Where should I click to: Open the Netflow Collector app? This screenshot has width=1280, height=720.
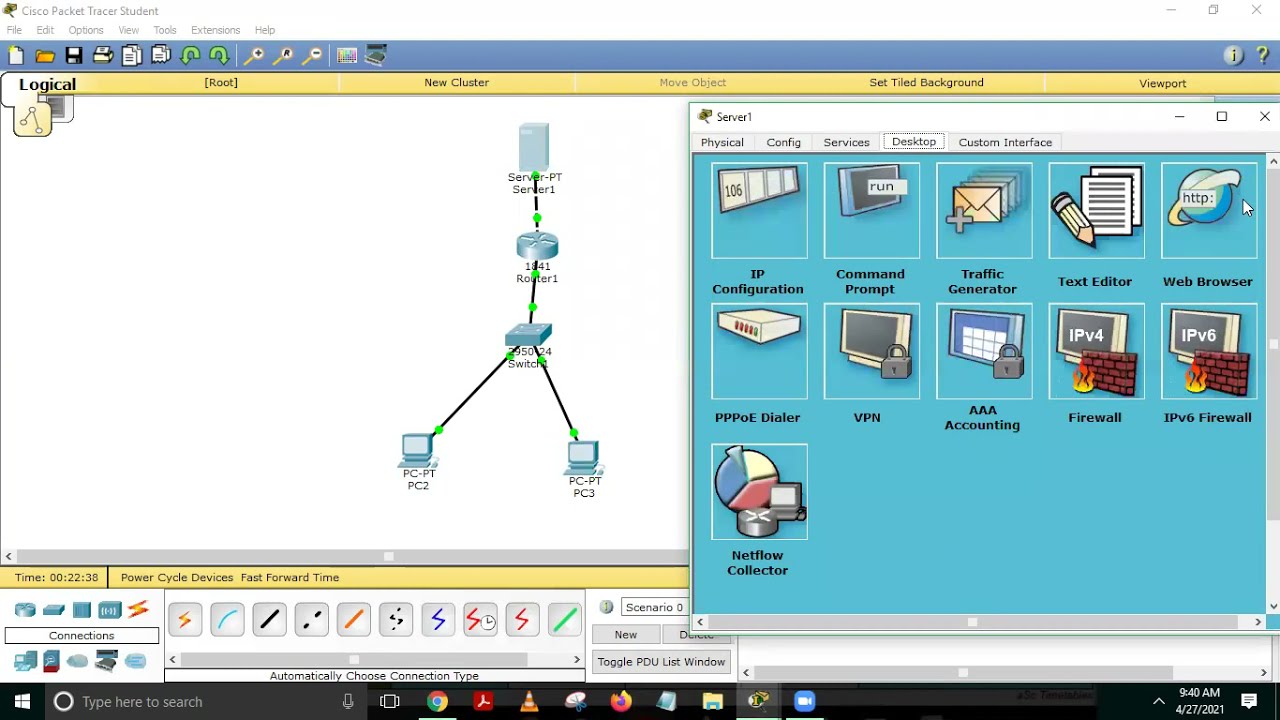[x=759, y=492]
